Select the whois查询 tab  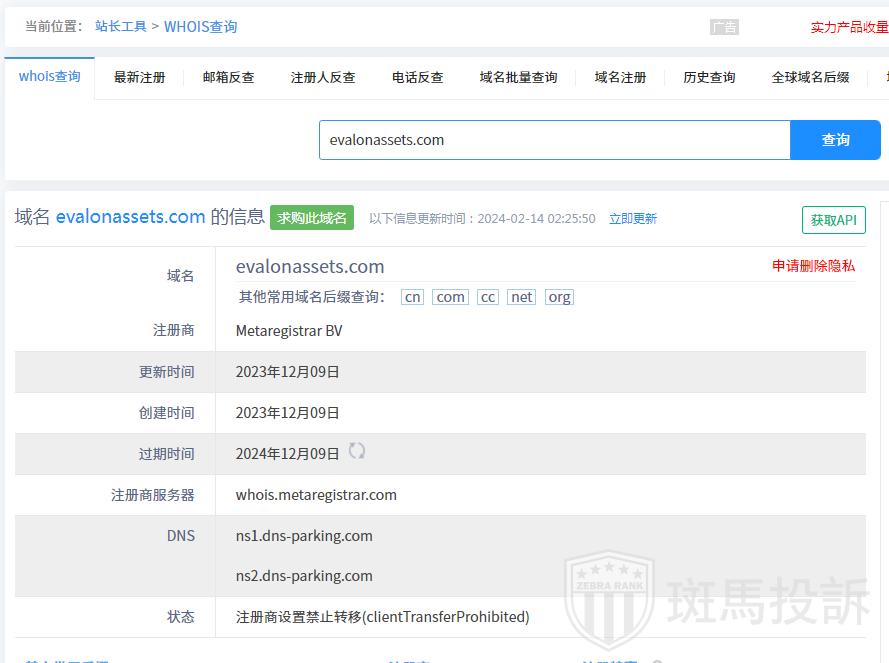(50, 77)
